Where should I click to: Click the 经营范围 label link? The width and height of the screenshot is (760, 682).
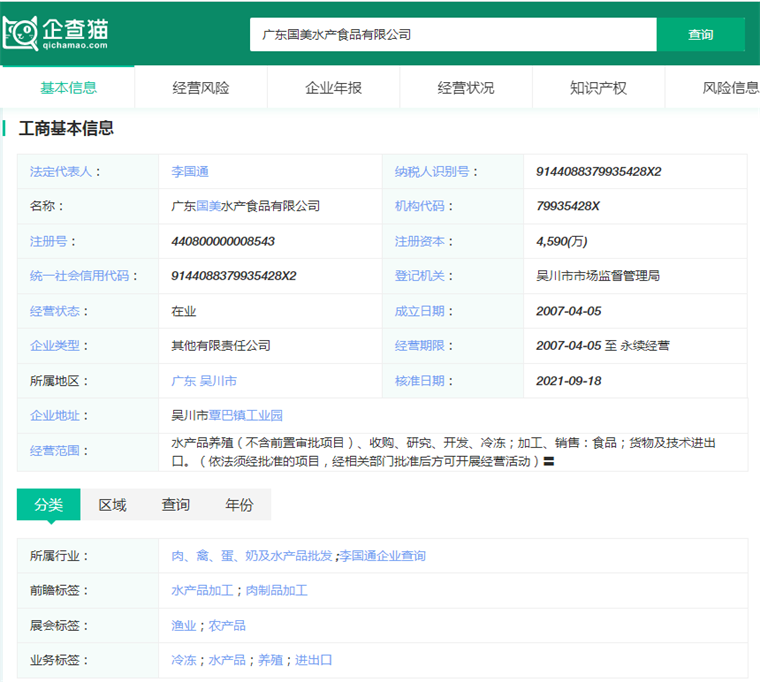click(x=55, y=451)
